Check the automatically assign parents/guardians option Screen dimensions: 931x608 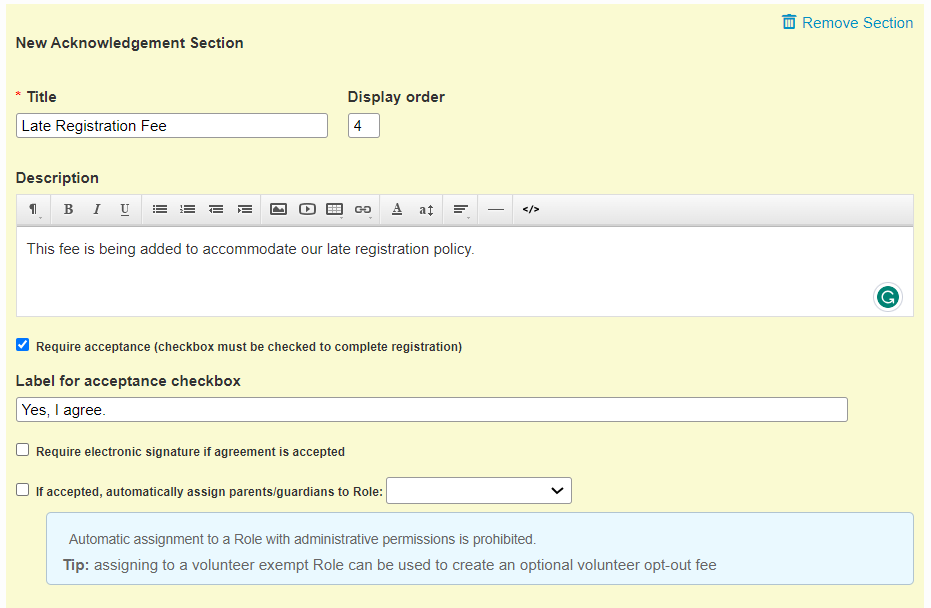pos(23,490)
